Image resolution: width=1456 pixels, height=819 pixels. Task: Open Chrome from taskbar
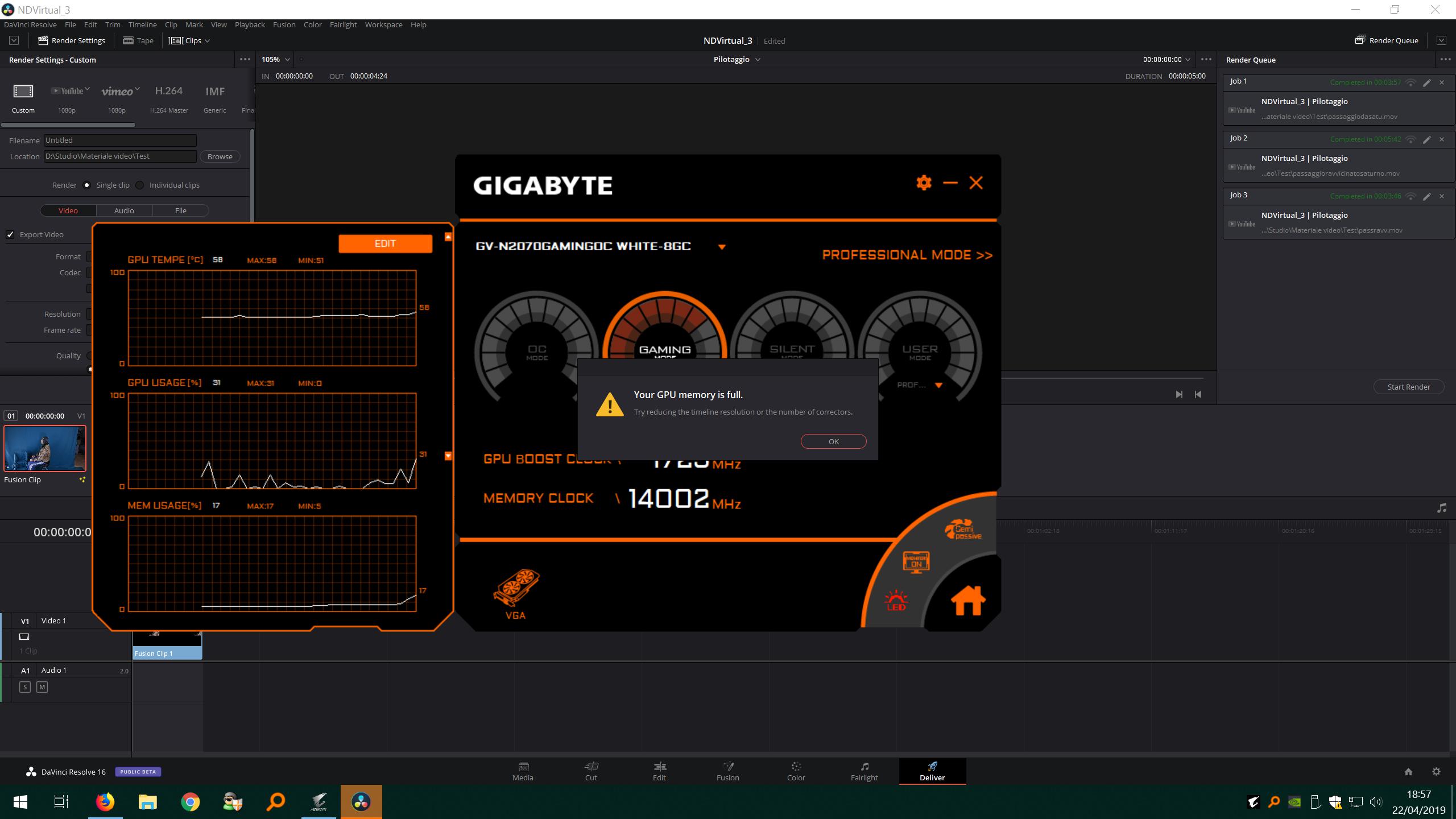coord(191,802)
